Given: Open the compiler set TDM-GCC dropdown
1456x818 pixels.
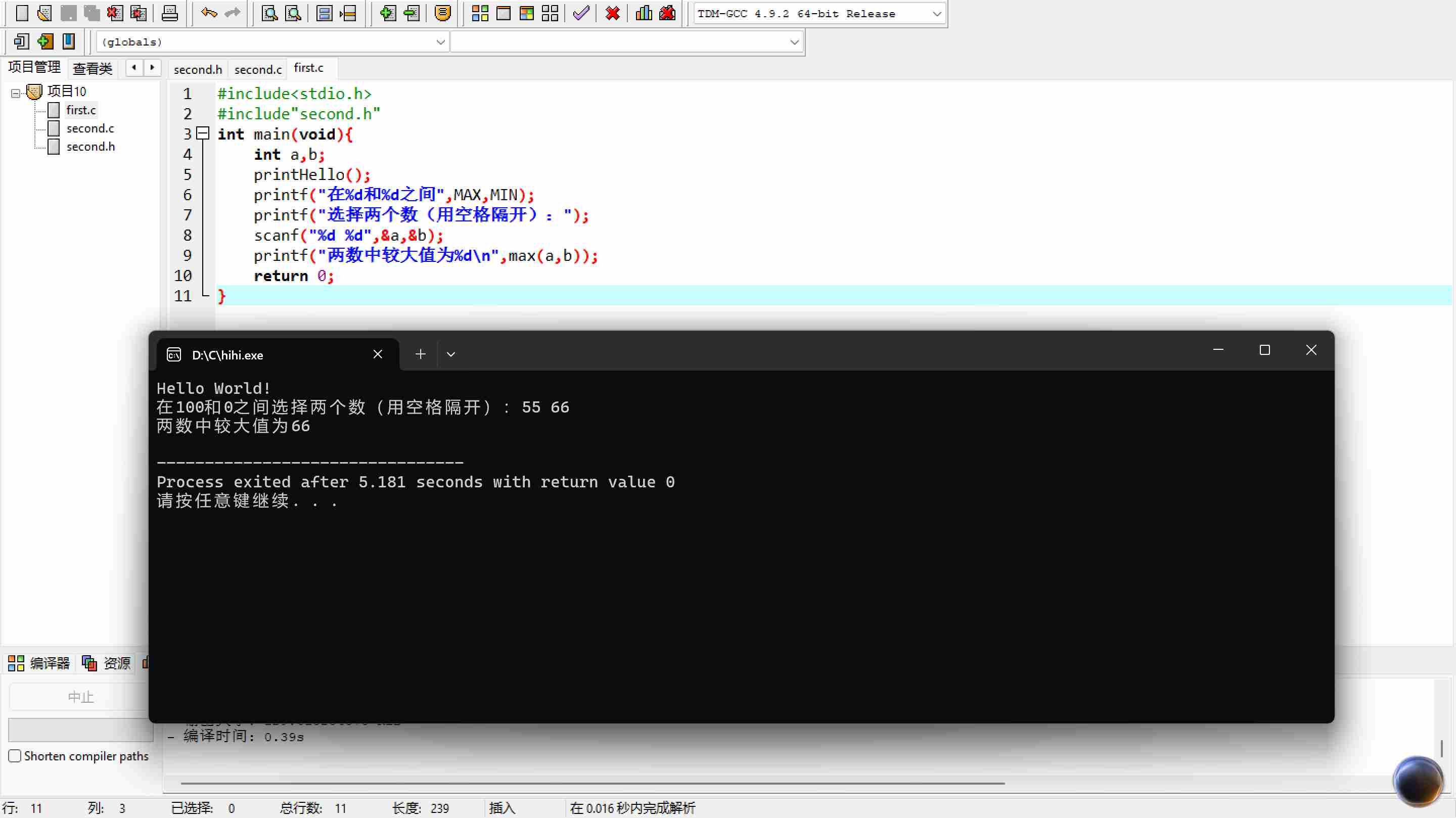Looking at the screenshot, I should [x=936, y=14].
